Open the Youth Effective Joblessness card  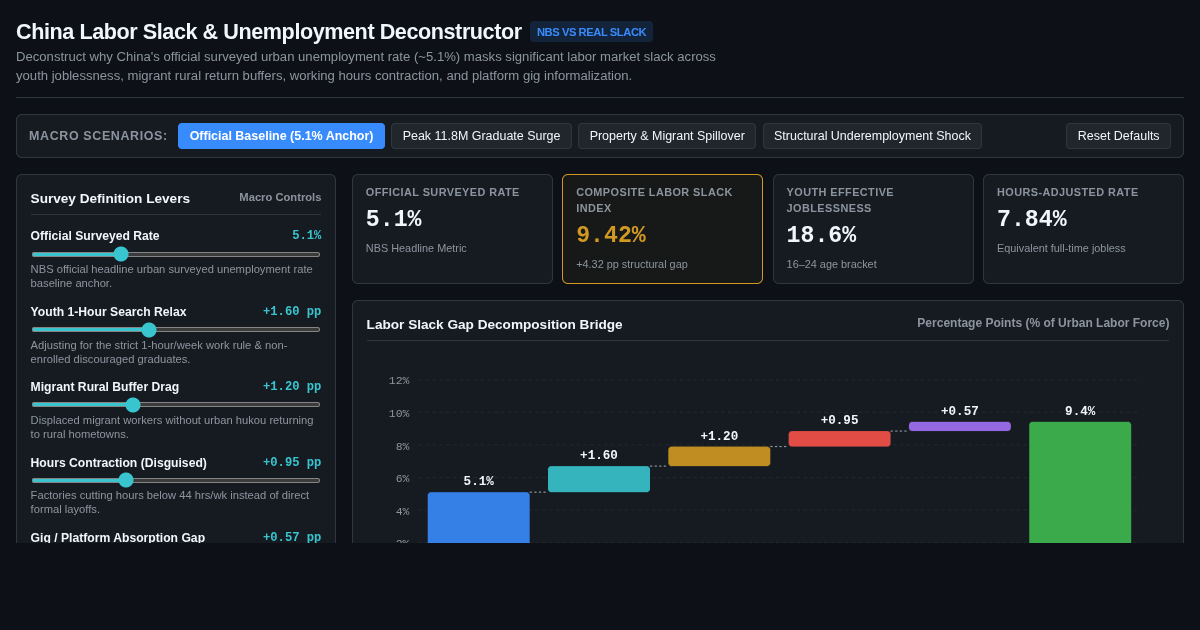pos(873,229)
